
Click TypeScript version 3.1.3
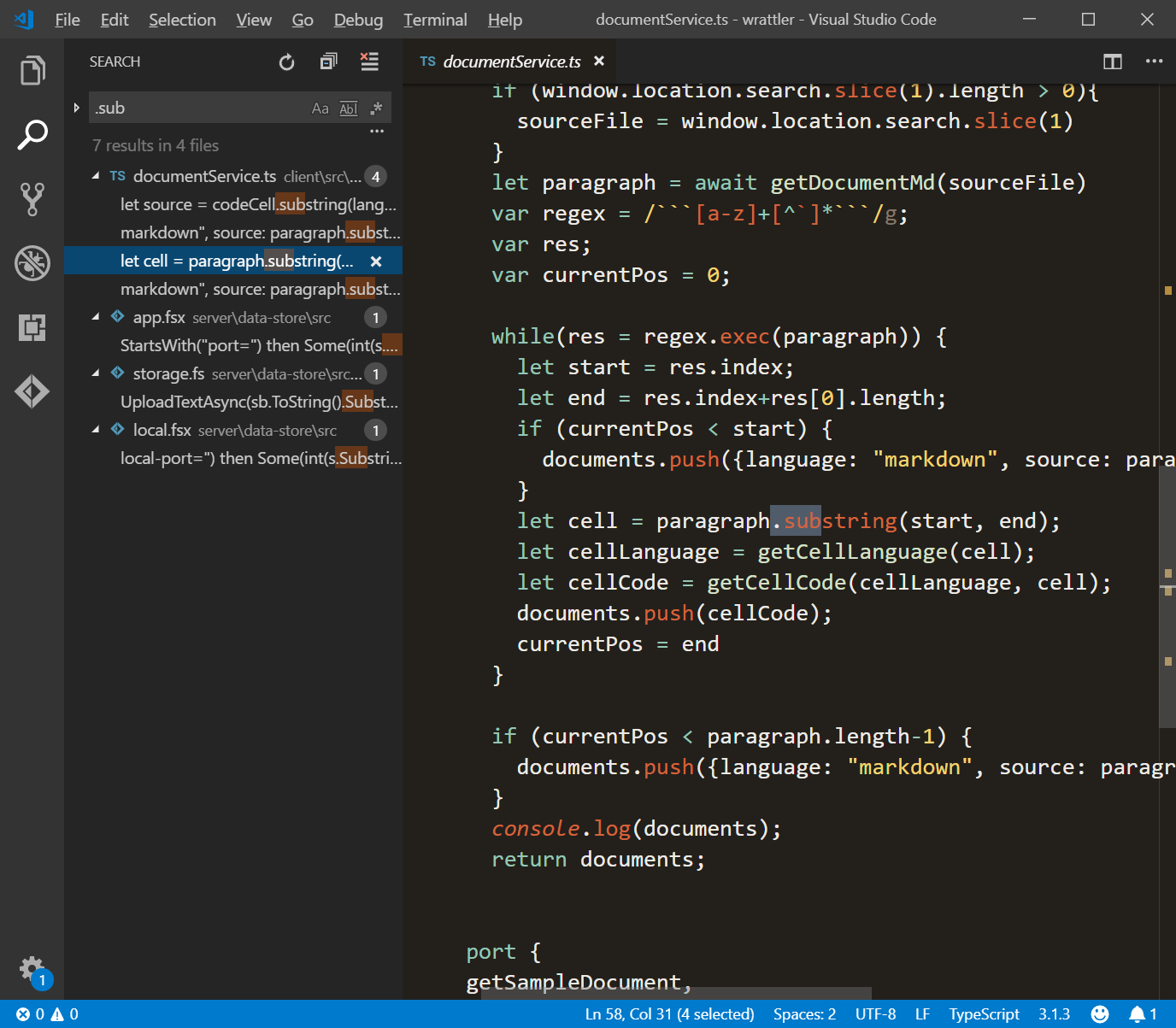pos(1054,1014)
